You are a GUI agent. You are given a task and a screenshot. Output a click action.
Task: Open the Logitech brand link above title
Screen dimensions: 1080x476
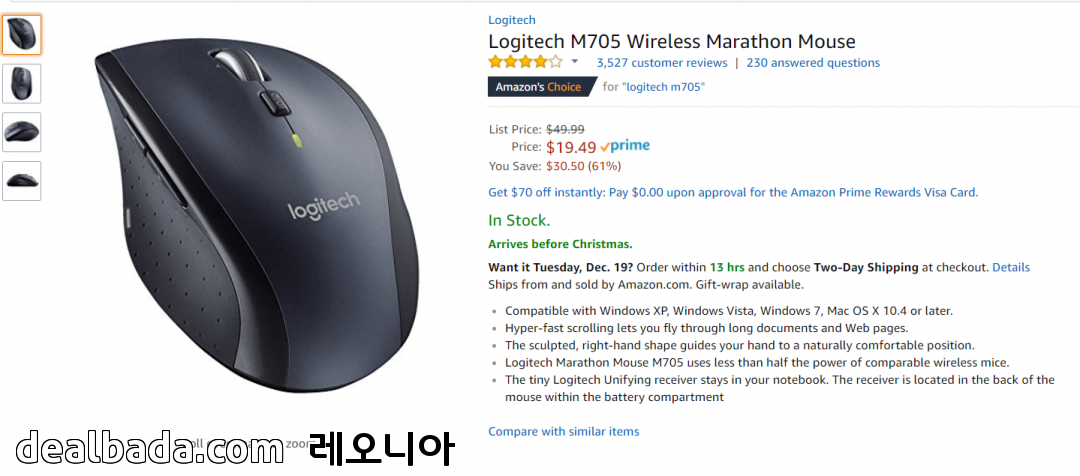(511, 20)
